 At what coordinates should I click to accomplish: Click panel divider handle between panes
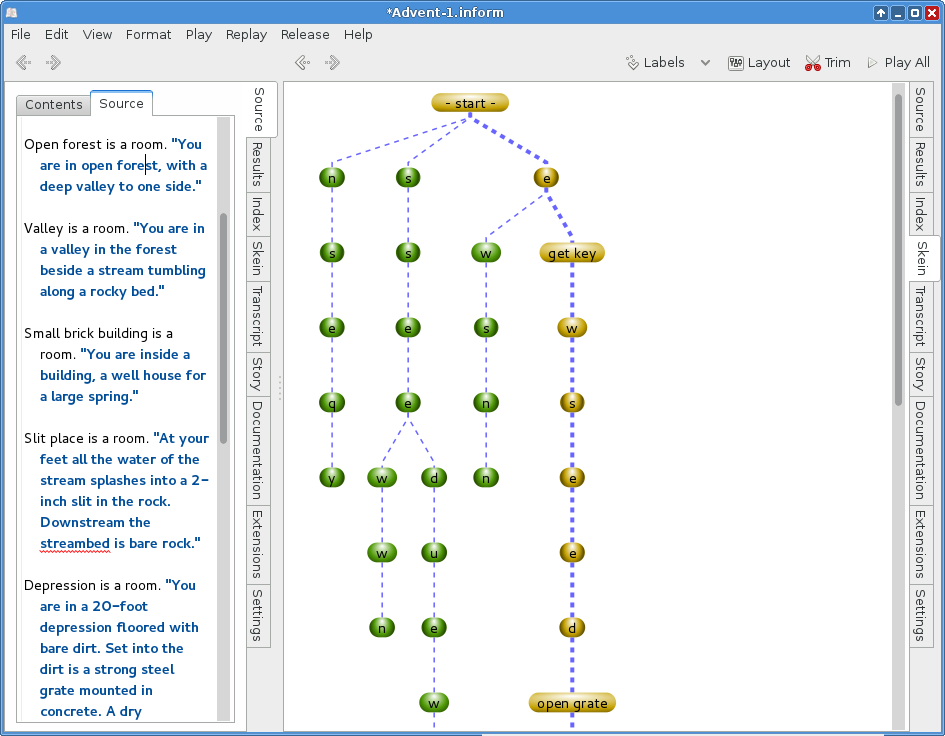tap(280, 388)
